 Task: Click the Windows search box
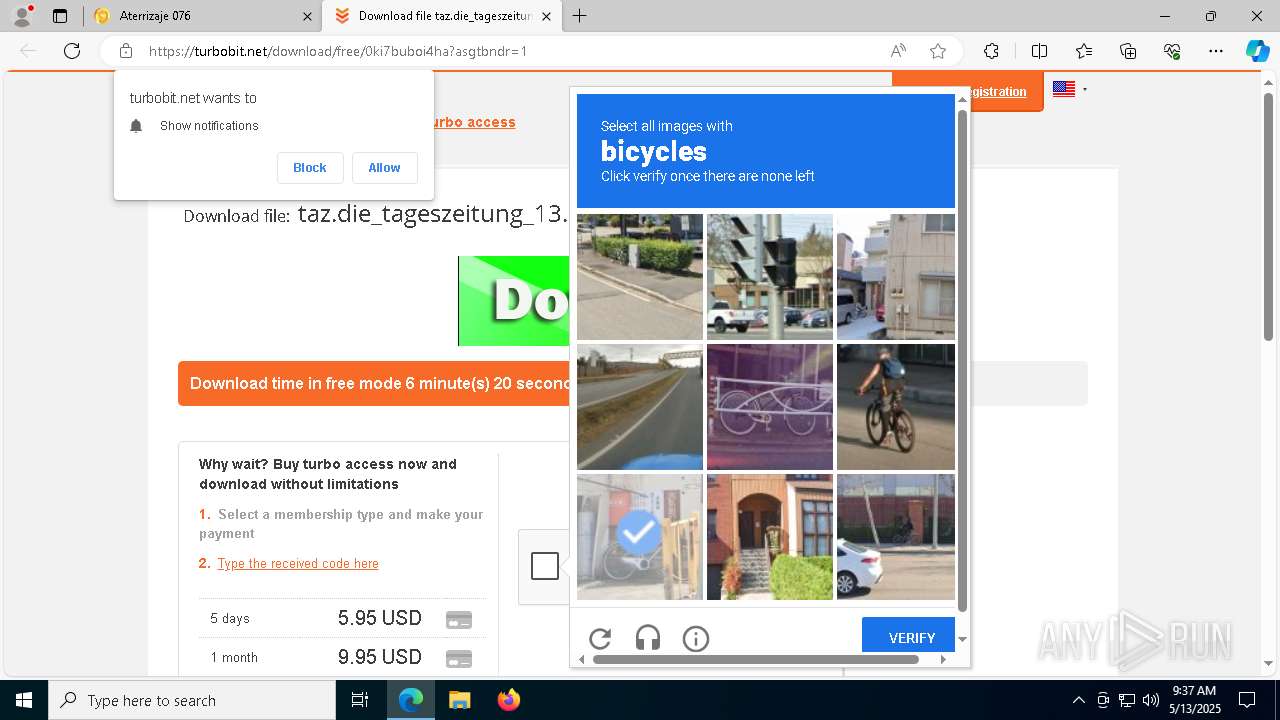click(x=192, y=700)
